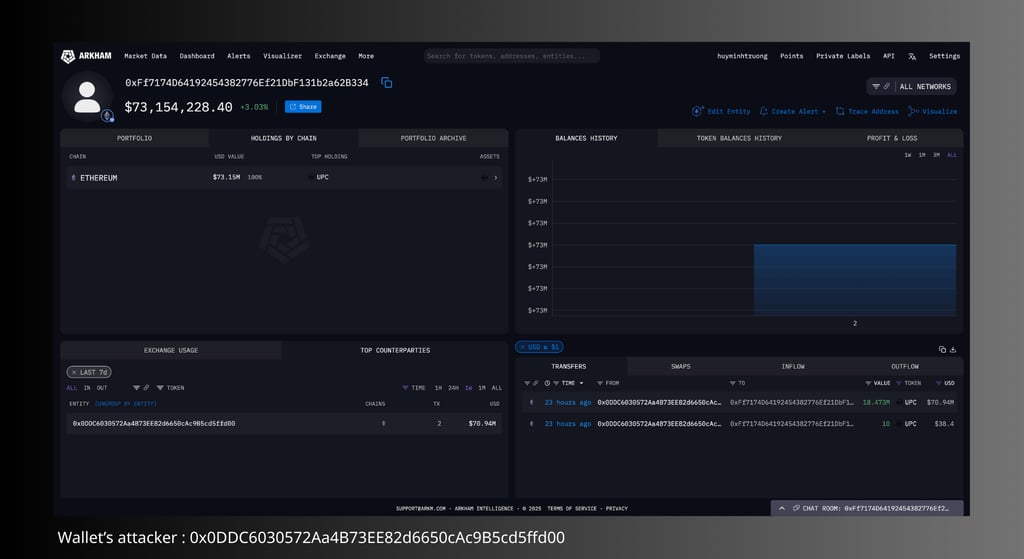1024x559 pixels.
Task: Switch to the Swaps tab
Action: click(680, 366)
